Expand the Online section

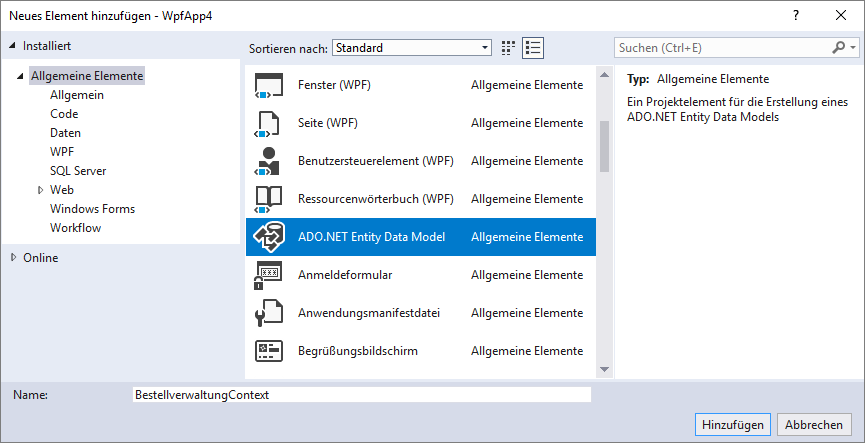[x=13, y=257]
